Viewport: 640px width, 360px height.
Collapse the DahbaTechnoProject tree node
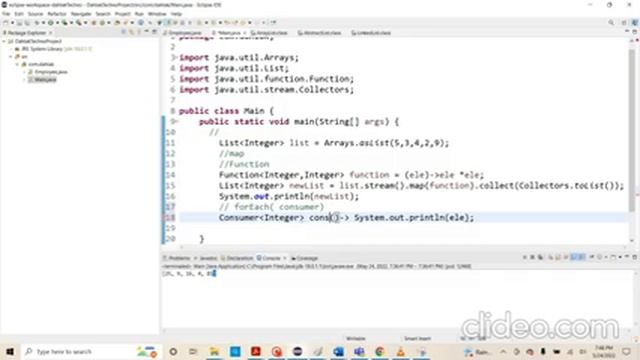point(4,41)
